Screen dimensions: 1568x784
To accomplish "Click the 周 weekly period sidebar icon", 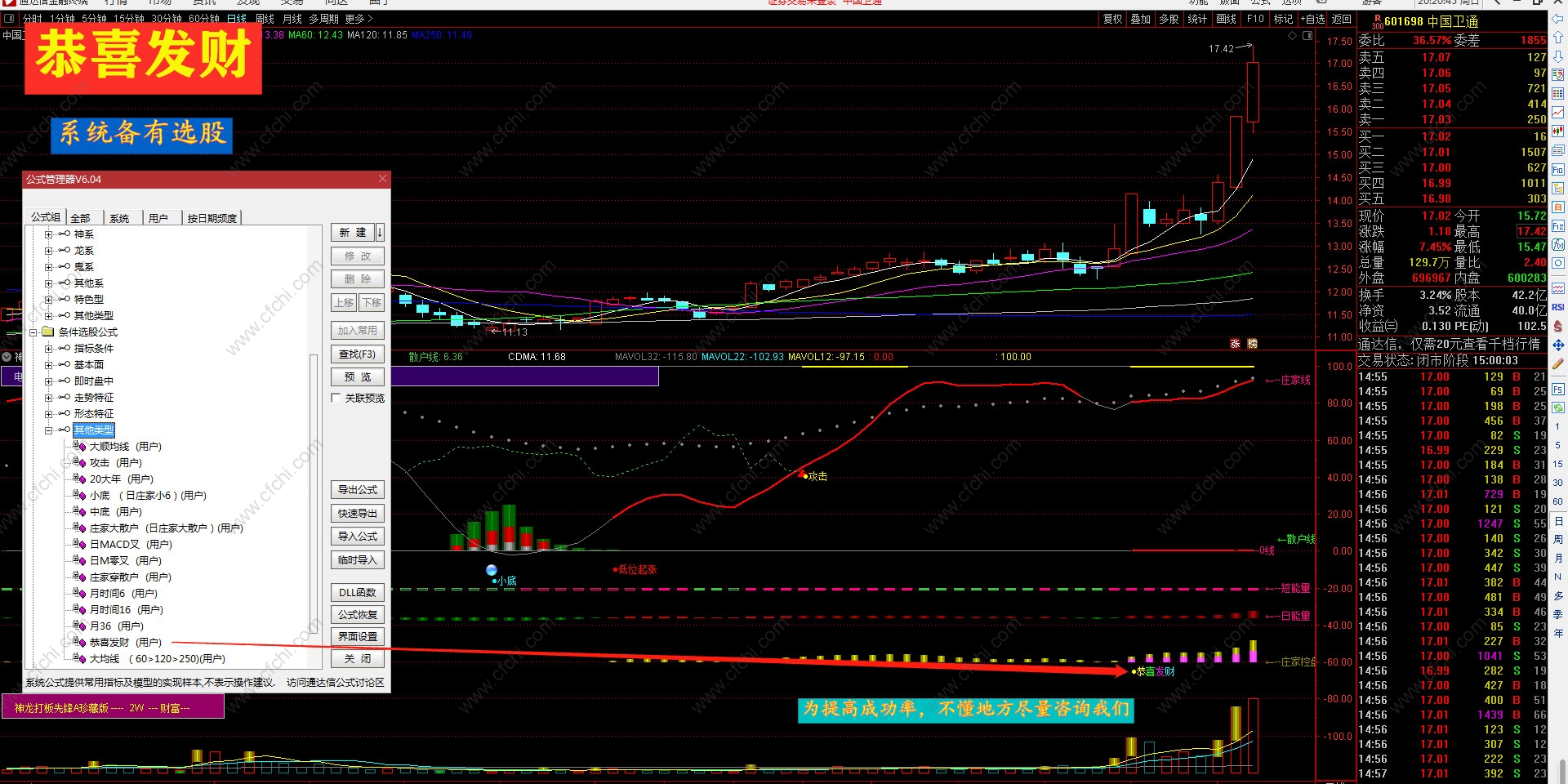I will tap(1558, 539).
